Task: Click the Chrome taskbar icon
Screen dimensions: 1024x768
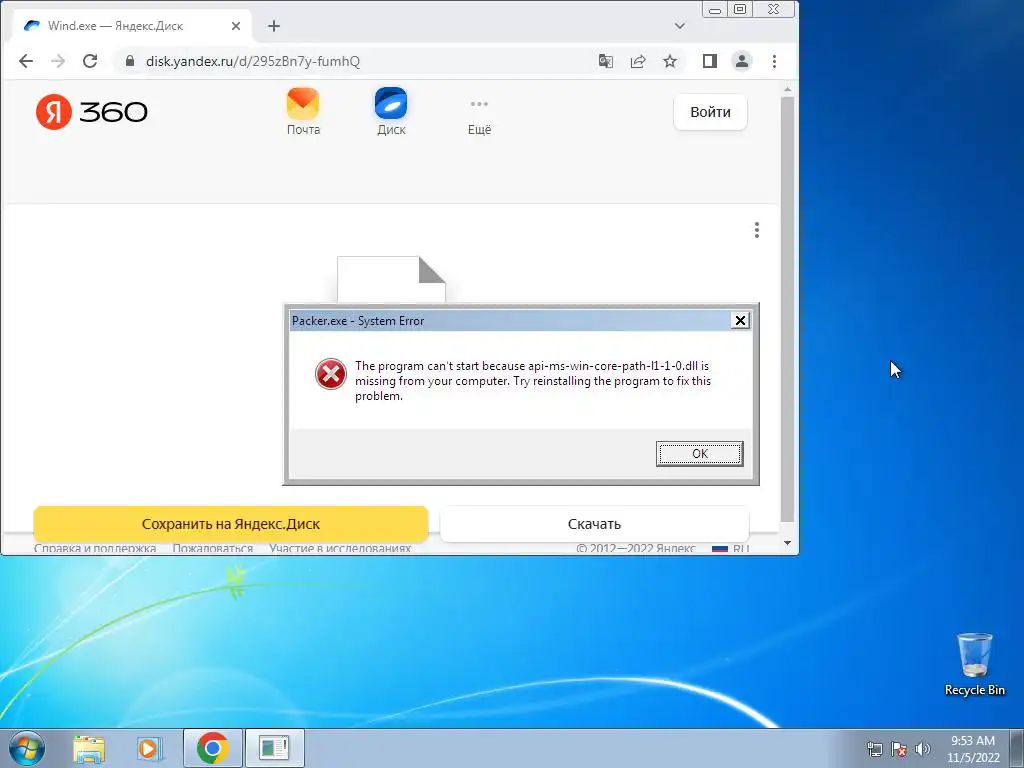Action: [x=213, y=748]
